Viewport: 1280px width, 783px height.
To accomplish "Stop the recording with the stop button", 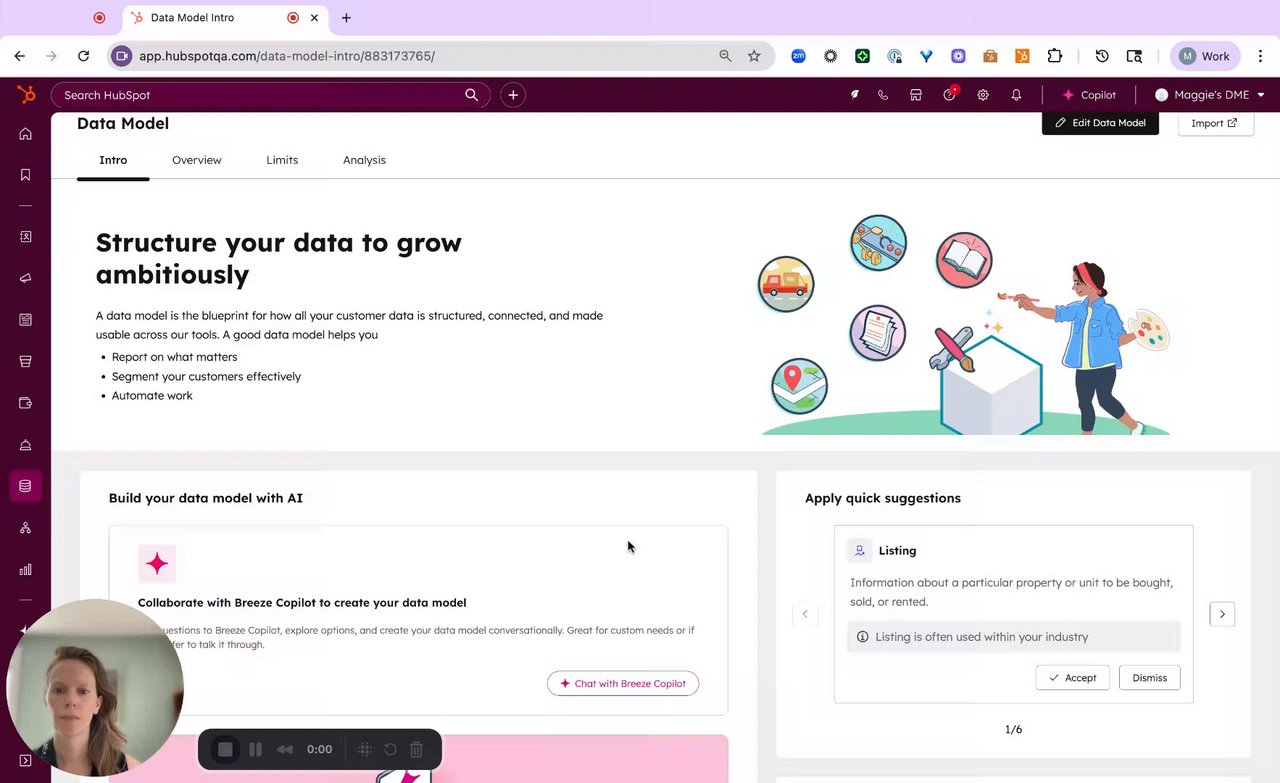I will (x=226, y=749).
